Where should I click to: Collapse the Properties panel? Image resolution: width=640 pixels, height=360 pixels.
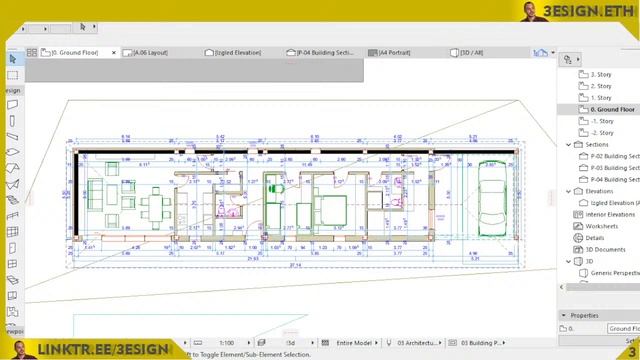tap(564, 316)
